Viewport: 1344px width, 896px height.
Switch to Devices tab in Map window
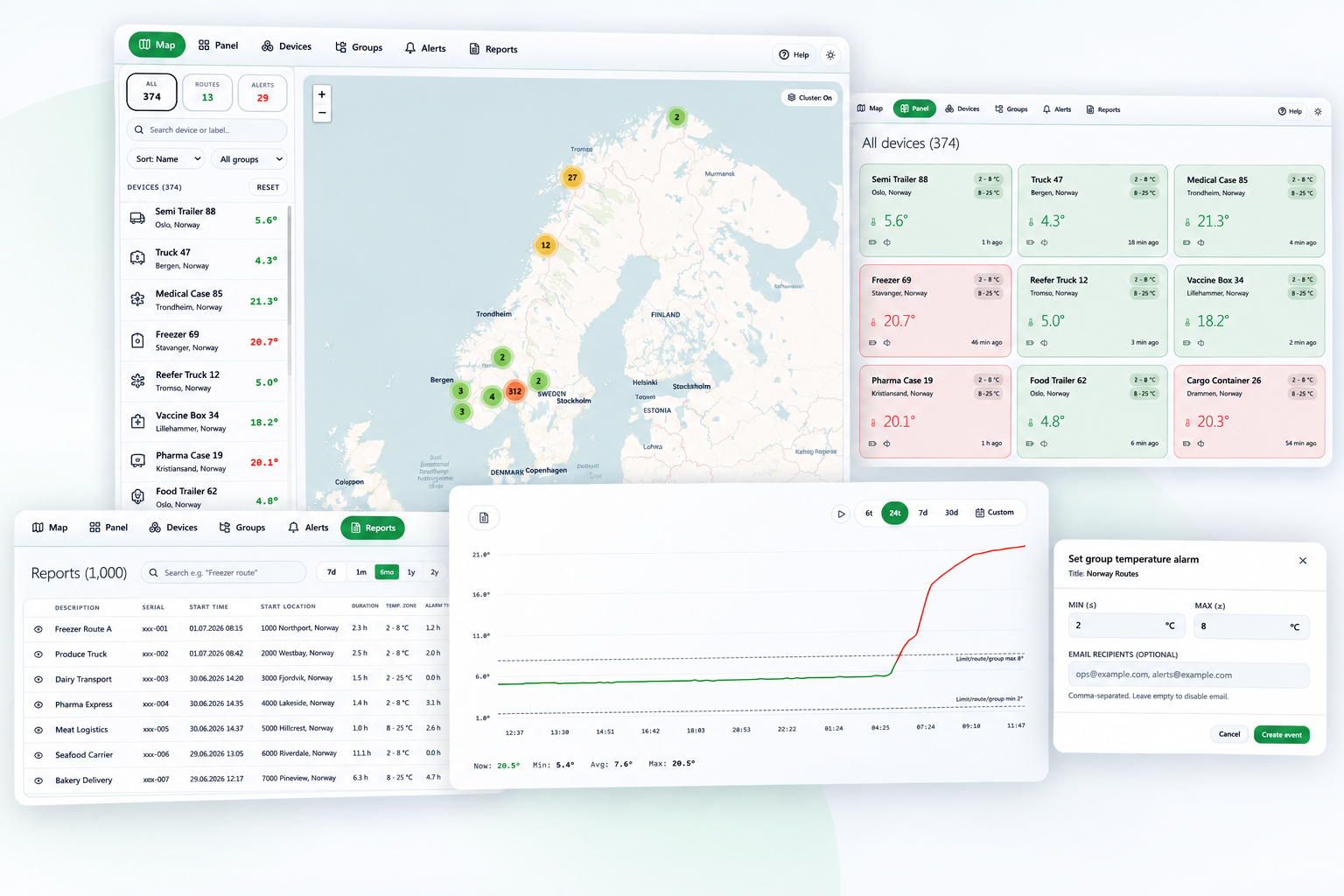pos(287,46)
